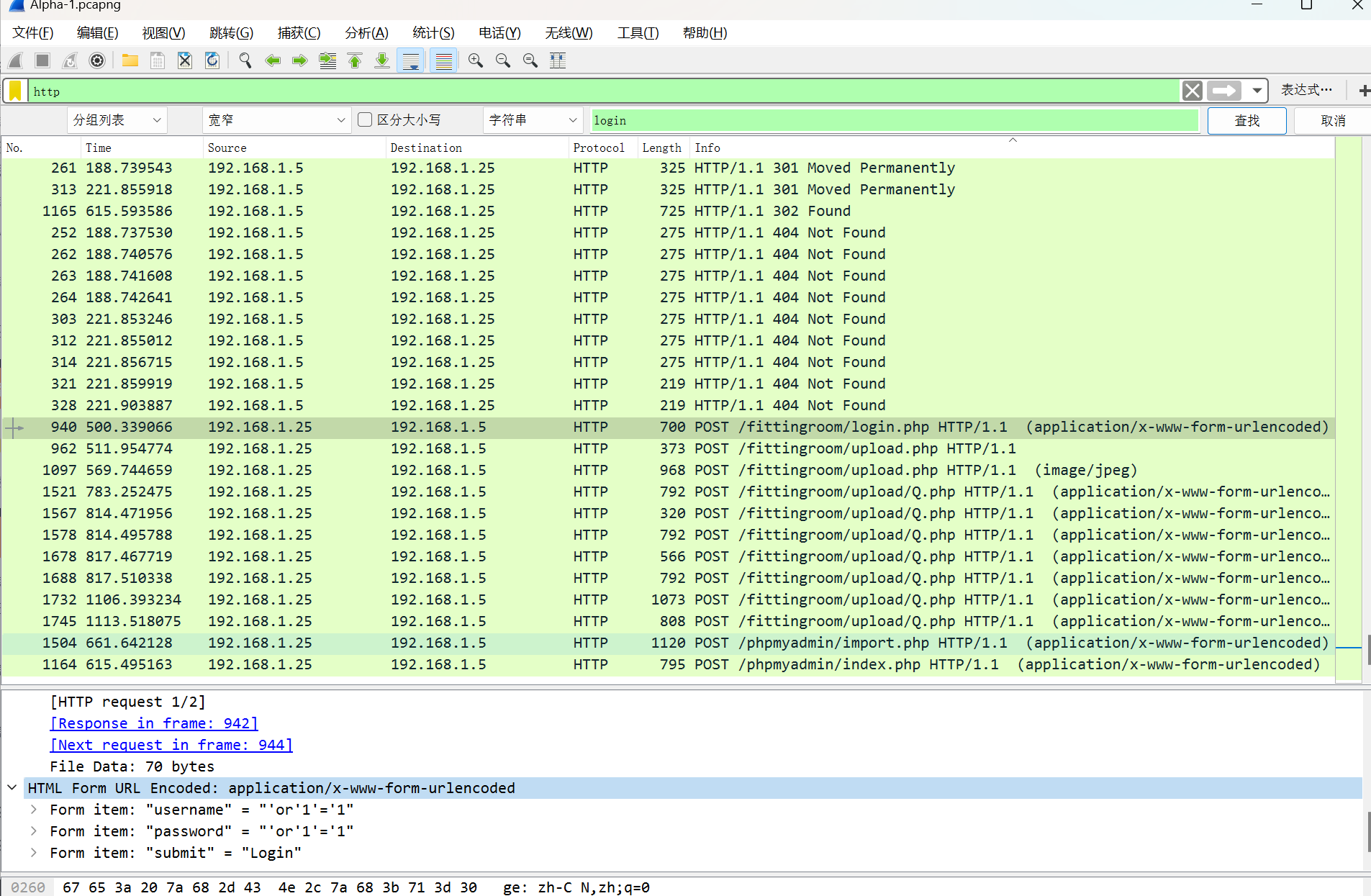
Task: Open the 编辑(E) menu
Action: coord(98,33)
